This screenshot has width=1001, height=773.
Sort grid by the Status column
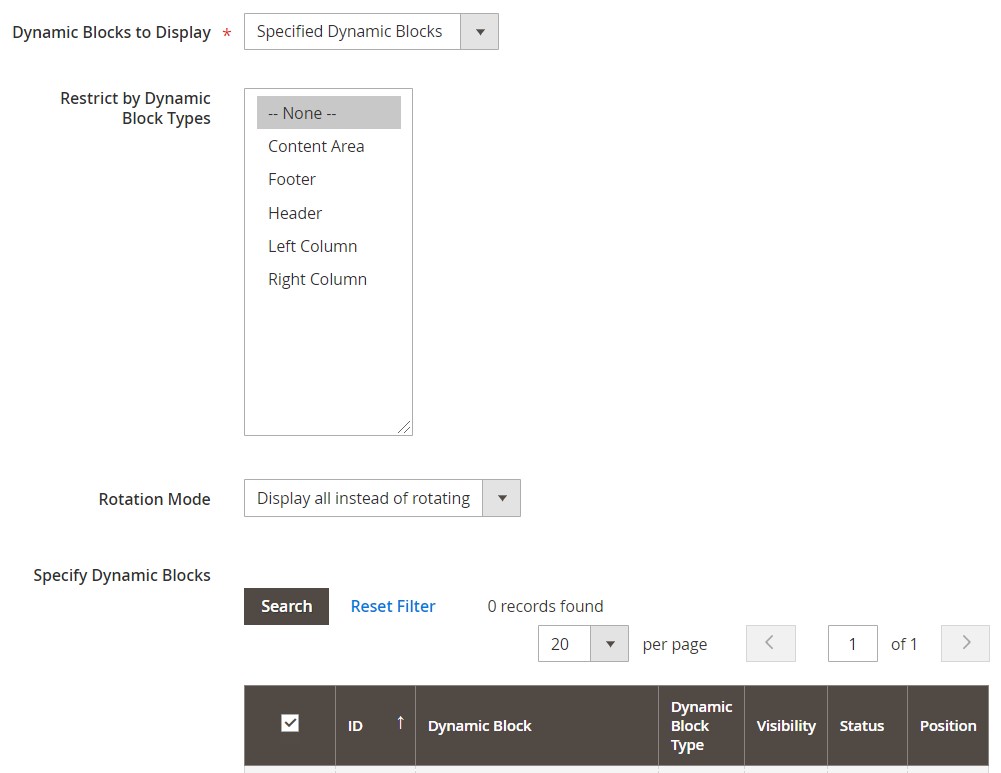pos(861,726)
